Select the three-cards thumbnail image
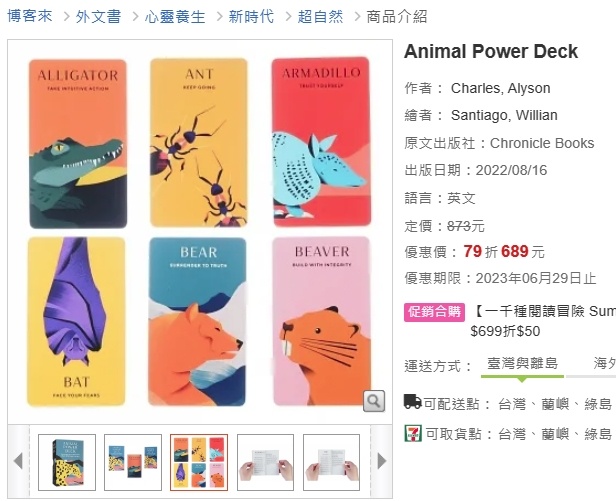The width and height of the screenshot is (616, 501). [133, 462]
